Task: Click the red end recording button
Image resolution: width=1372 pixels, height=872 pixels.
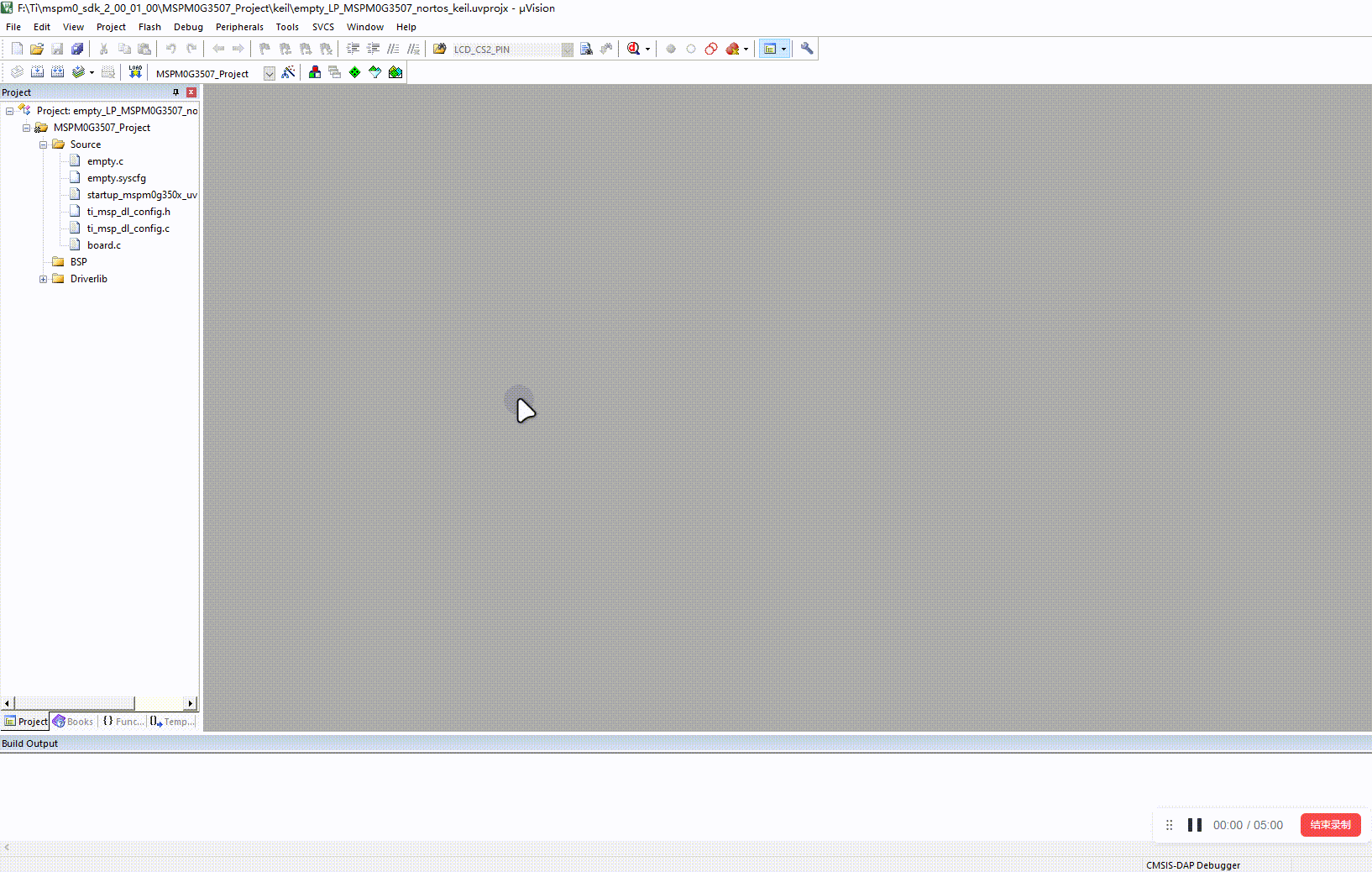Action: [1330, 825]
